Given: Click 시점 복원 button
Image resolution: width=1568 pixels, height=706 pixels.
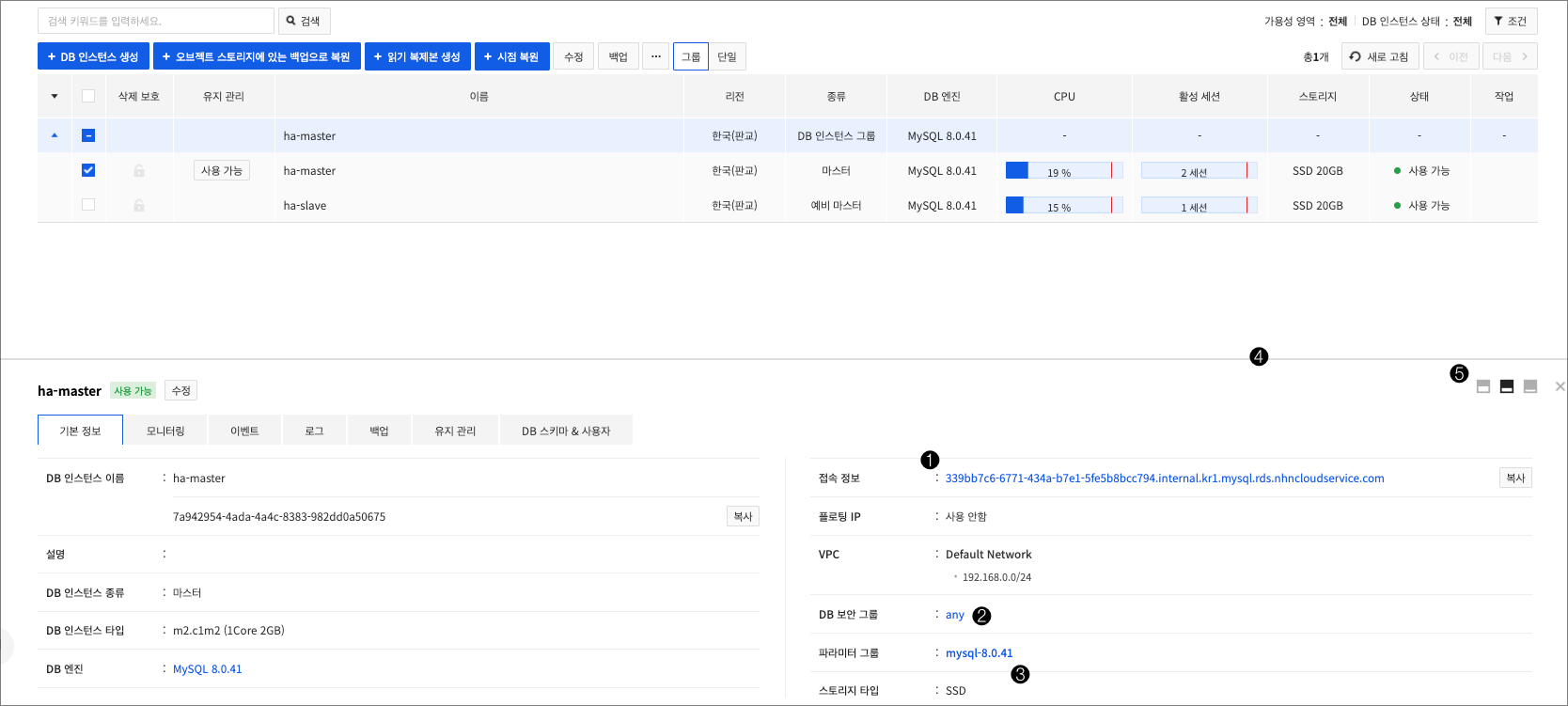Looking at the screenshot, I should [x=511, y=56].
